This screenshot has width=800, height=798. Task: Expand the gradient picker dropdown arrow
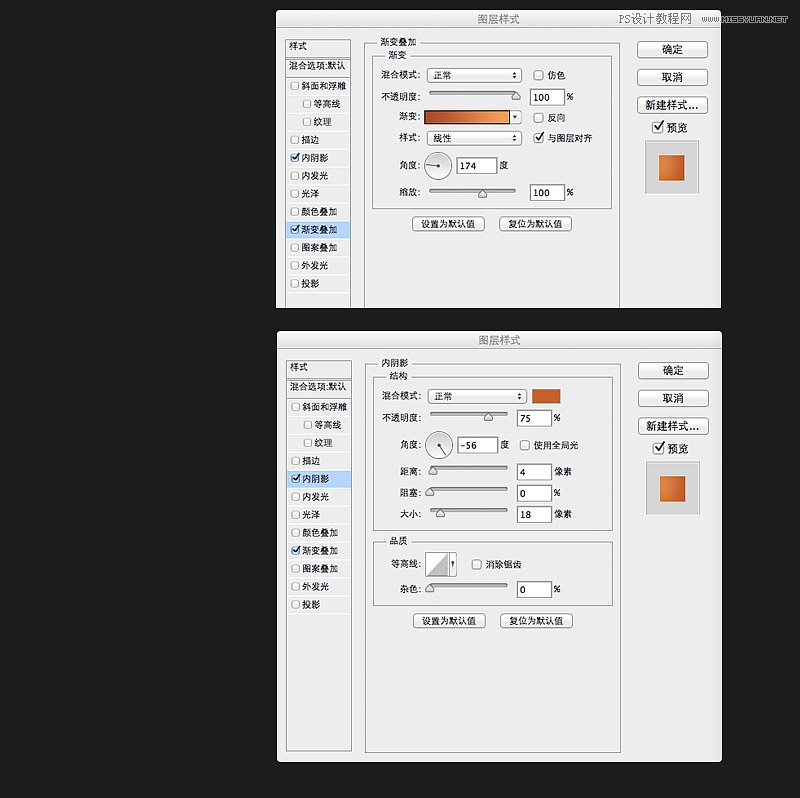point(516,117)
